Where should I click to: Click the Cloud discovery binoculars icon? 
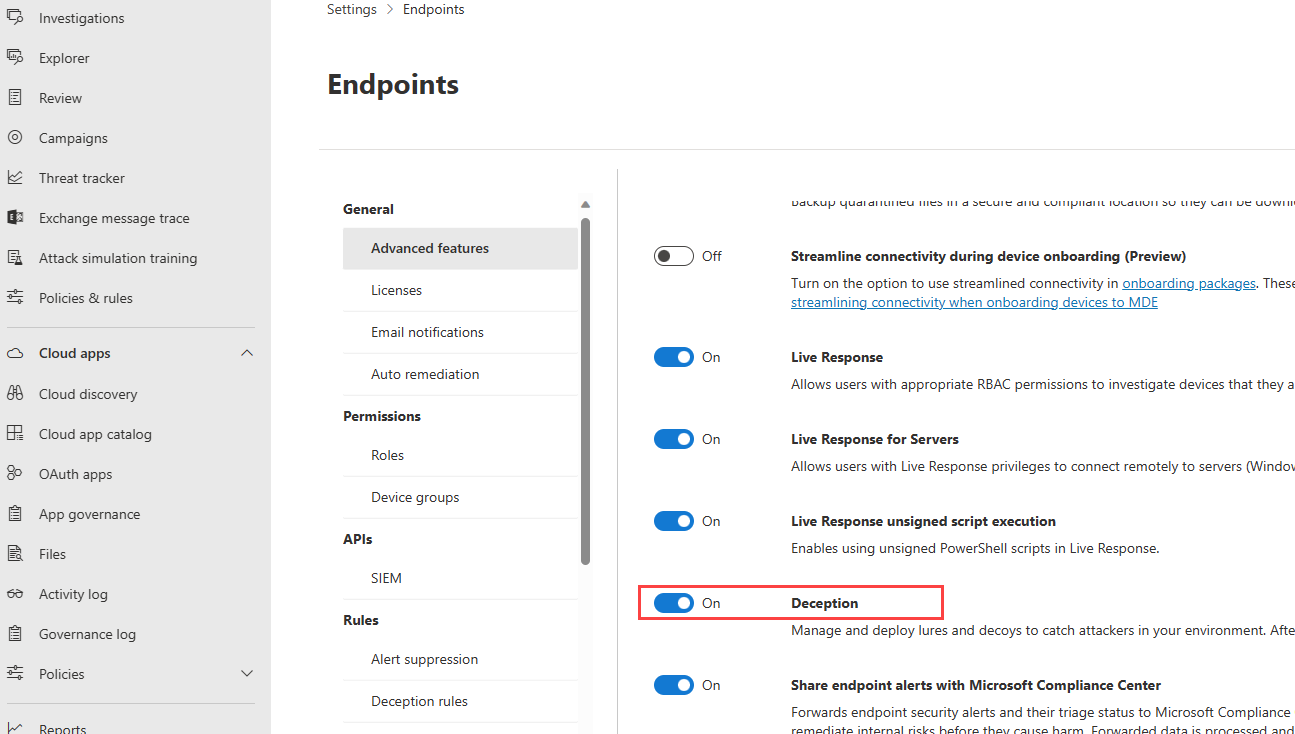pos(15,394)
